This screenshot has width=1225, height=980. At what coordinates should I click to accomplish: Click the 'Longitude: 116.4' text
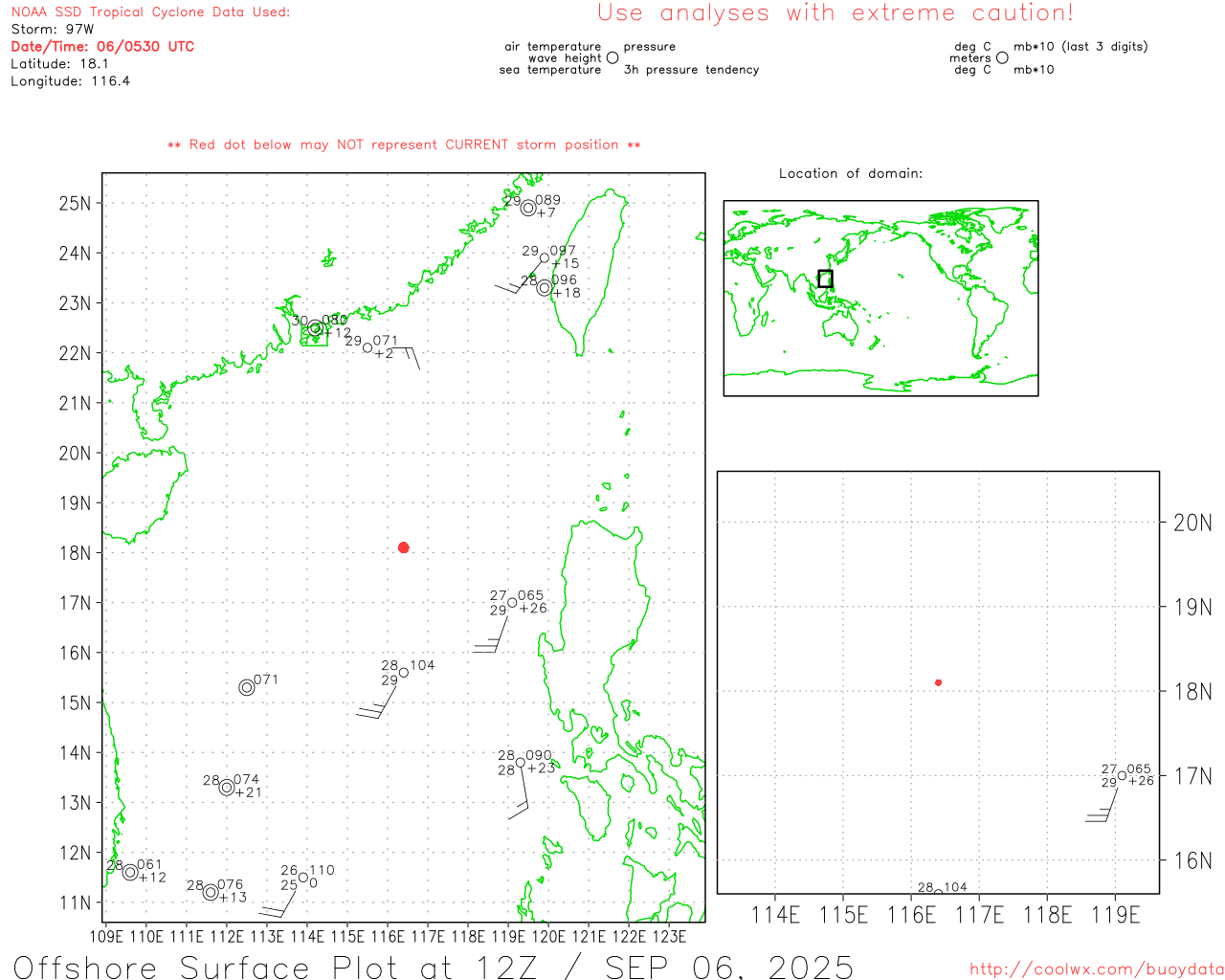(70, 81)
